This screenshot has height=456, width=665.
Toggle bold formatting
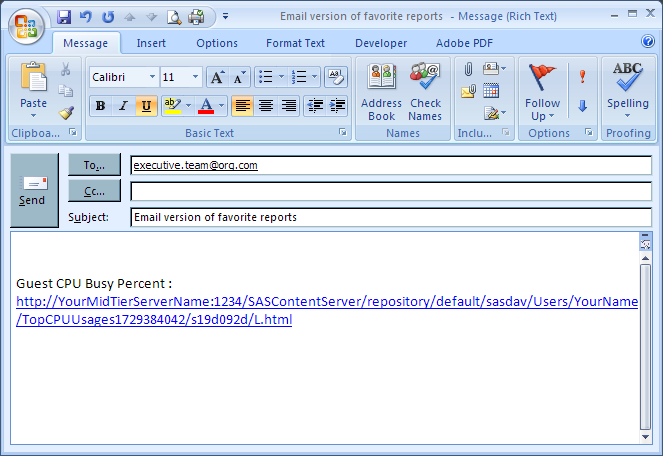(101, 105)
